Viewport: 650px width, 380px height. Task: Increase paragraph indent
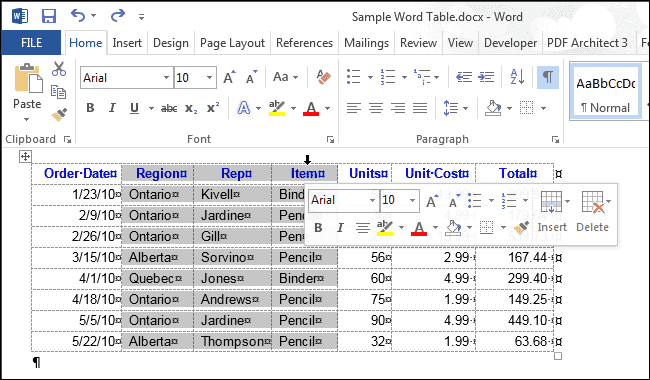(485, 77)
